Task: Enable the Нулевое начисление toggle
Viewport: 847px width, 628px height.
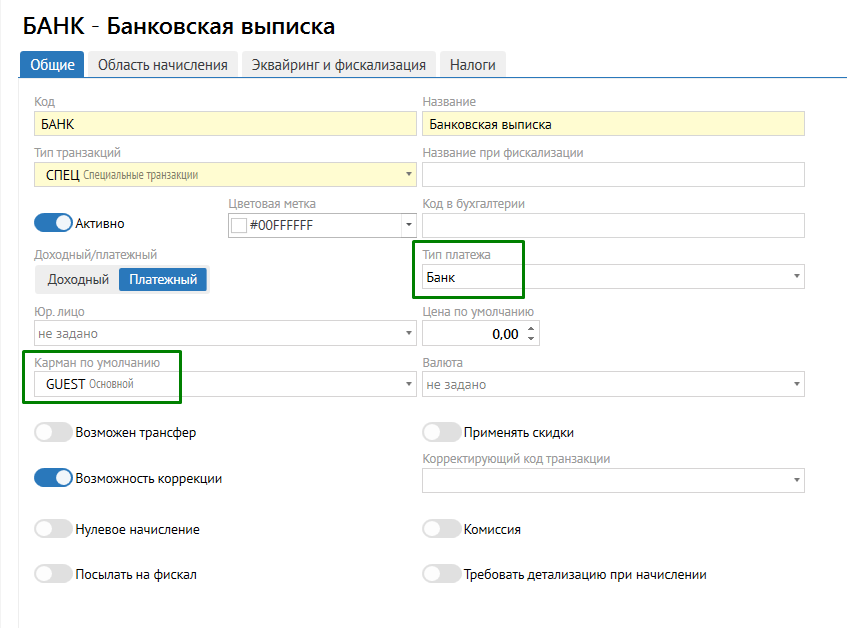Action: (54, 529)
